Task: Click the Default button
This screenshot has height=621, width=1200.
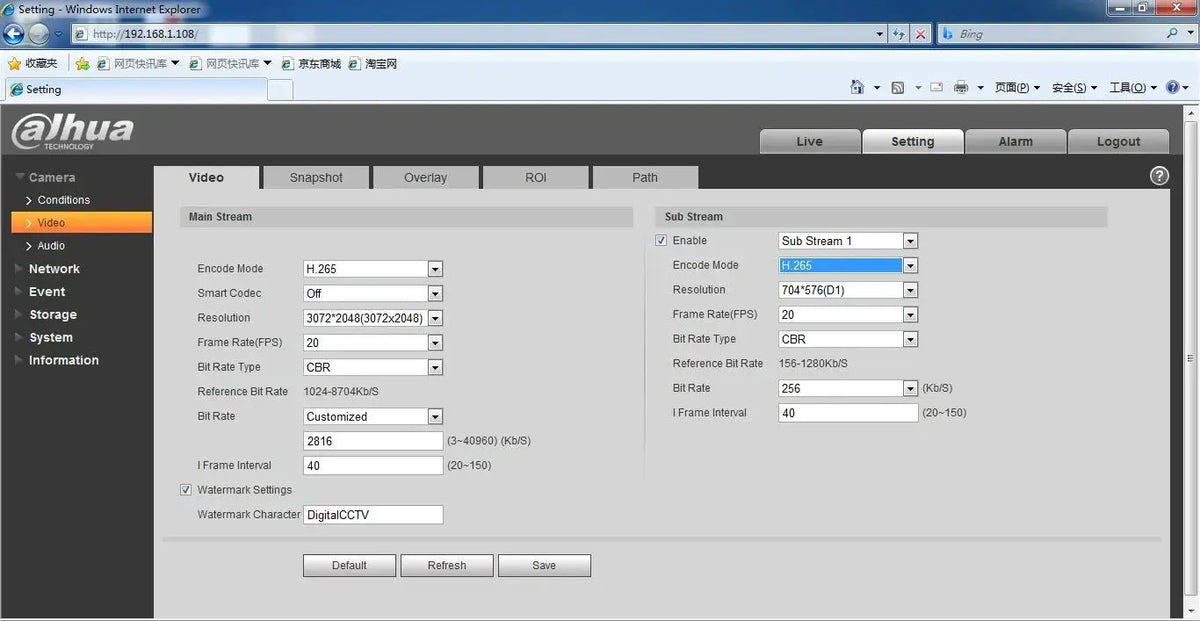Action: tap(349, 565)
